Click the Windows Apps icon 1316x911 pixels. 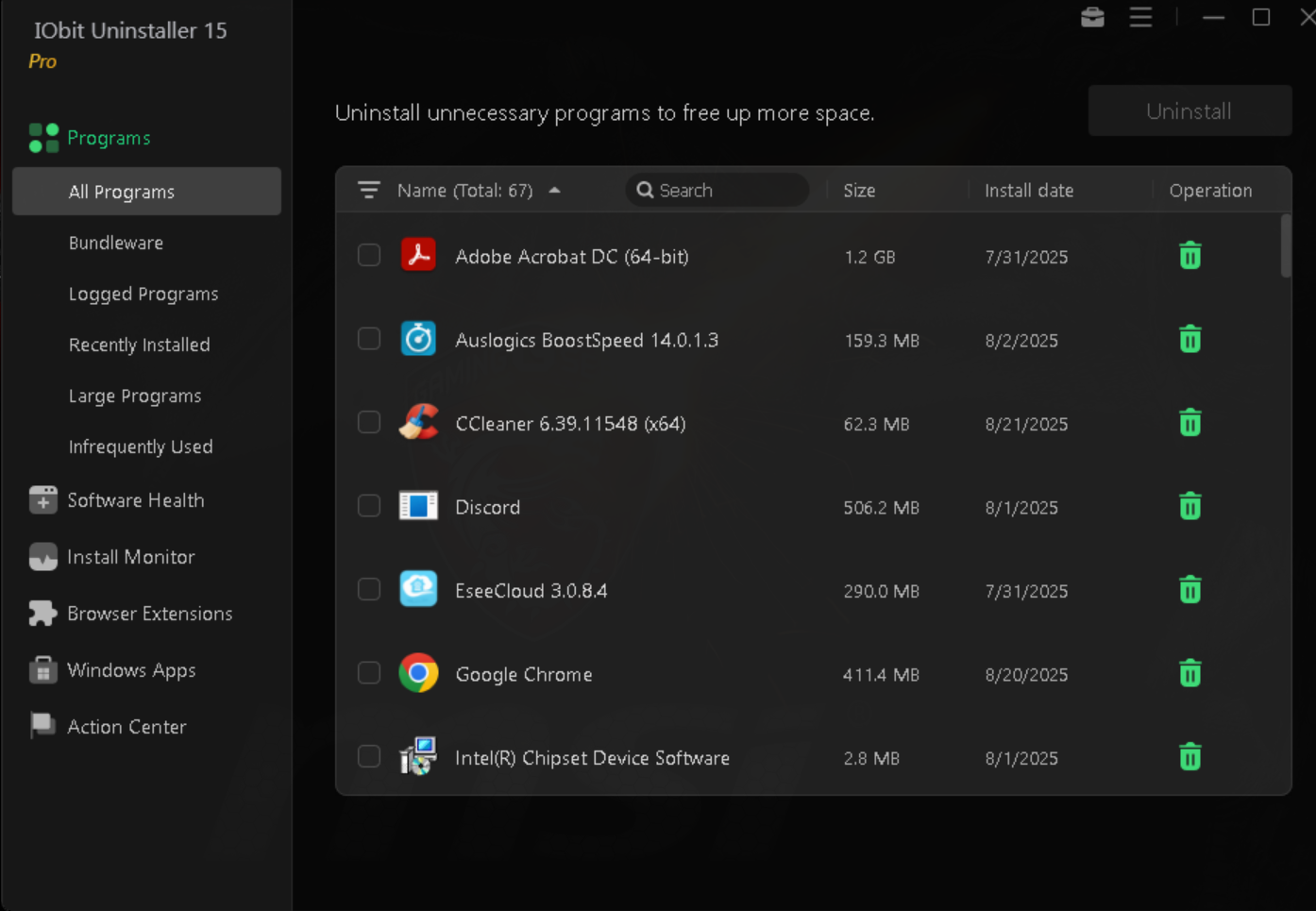[x=42, y=670]
